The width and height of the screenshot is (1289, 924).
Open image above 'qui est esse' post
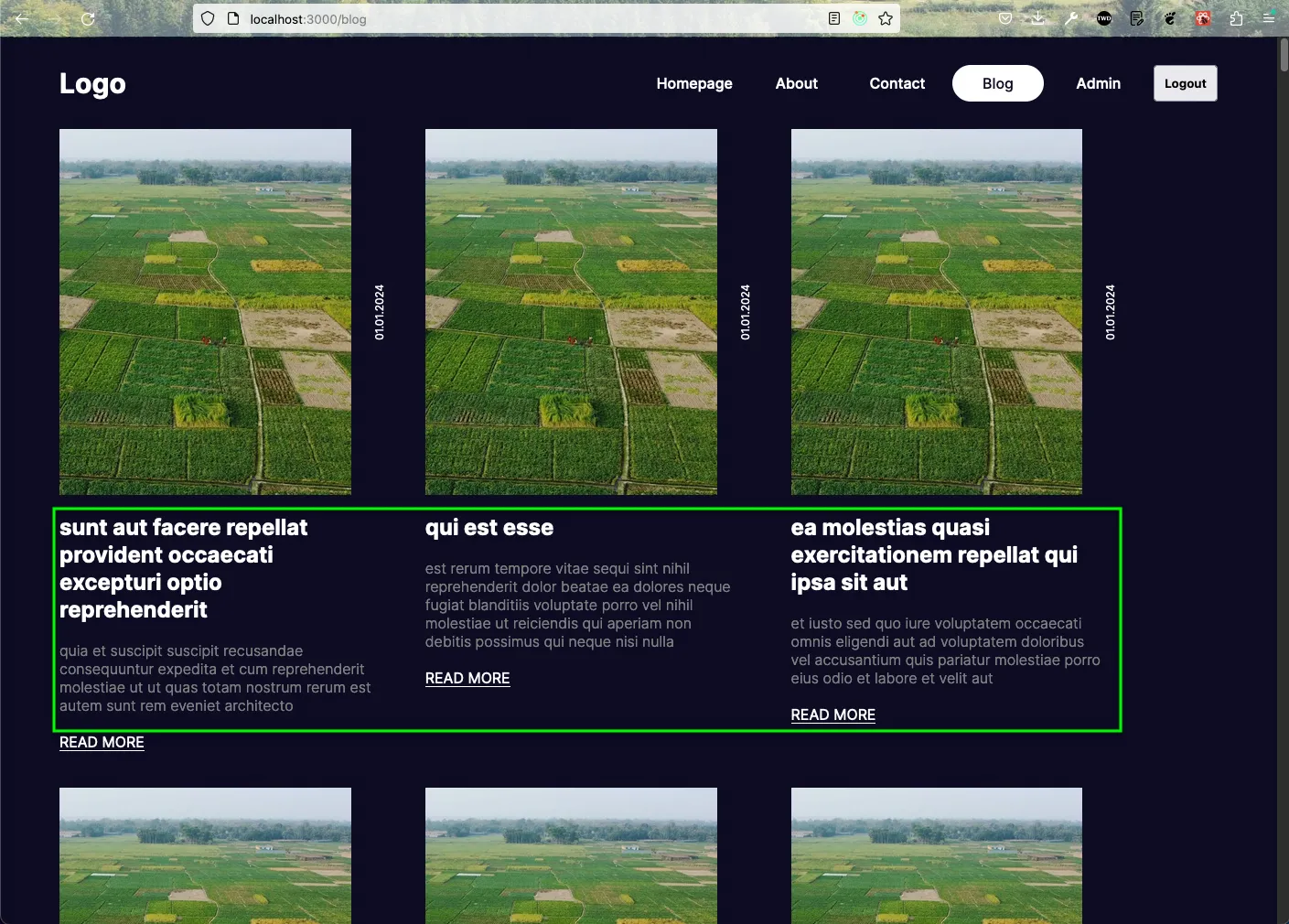[571, 312]
